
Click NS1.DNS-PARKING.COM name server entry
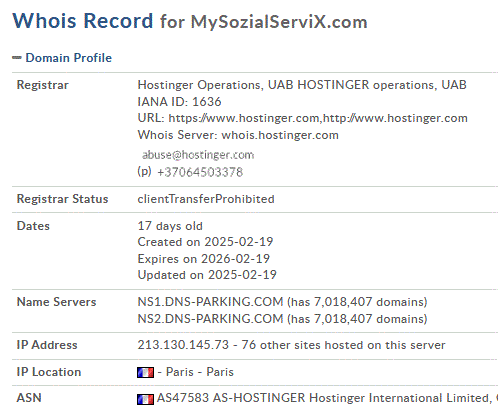[x=282, y=302]
